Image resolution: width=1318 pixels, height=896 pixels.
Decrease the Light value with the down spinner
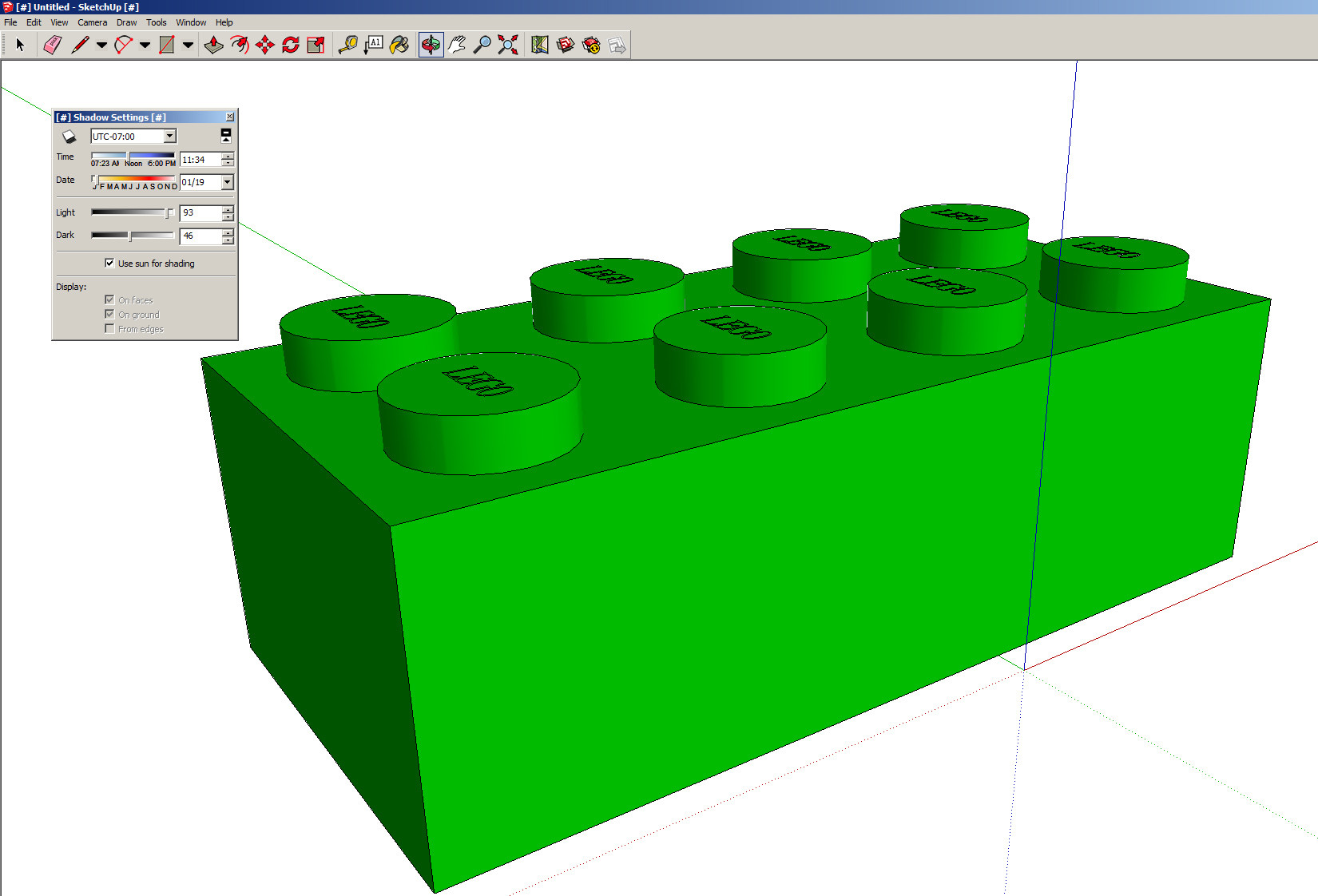click(x=228, y=216)
